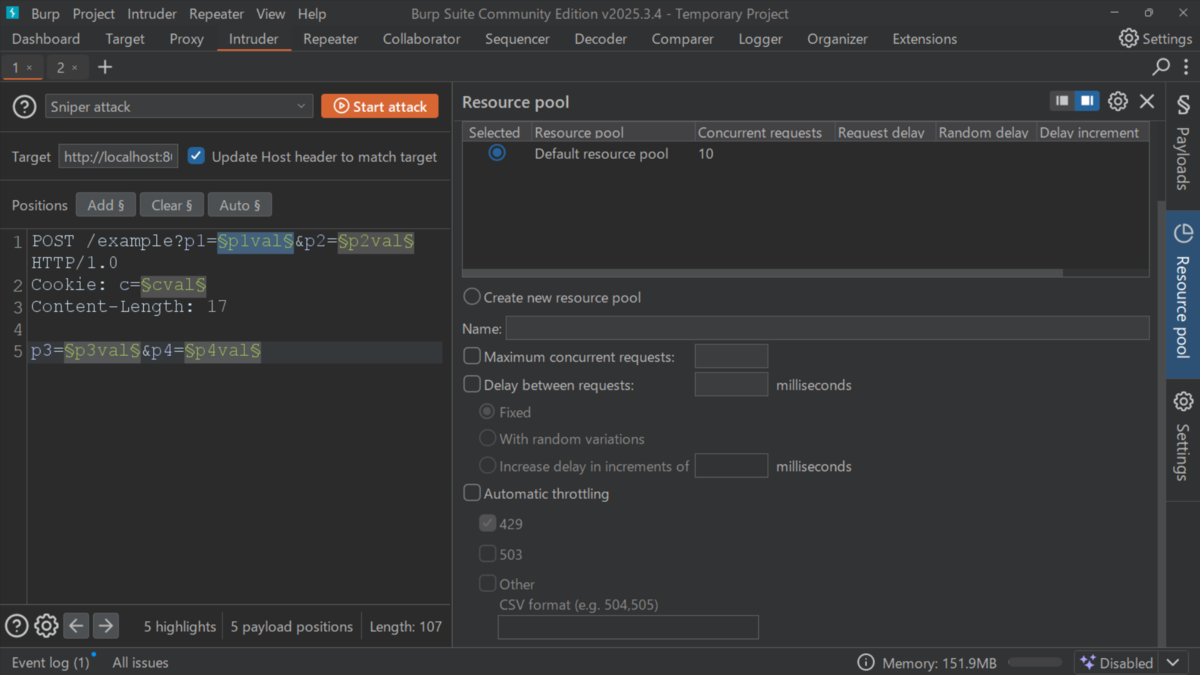Enable Delay between requests checkbox

tap(472, 384)
